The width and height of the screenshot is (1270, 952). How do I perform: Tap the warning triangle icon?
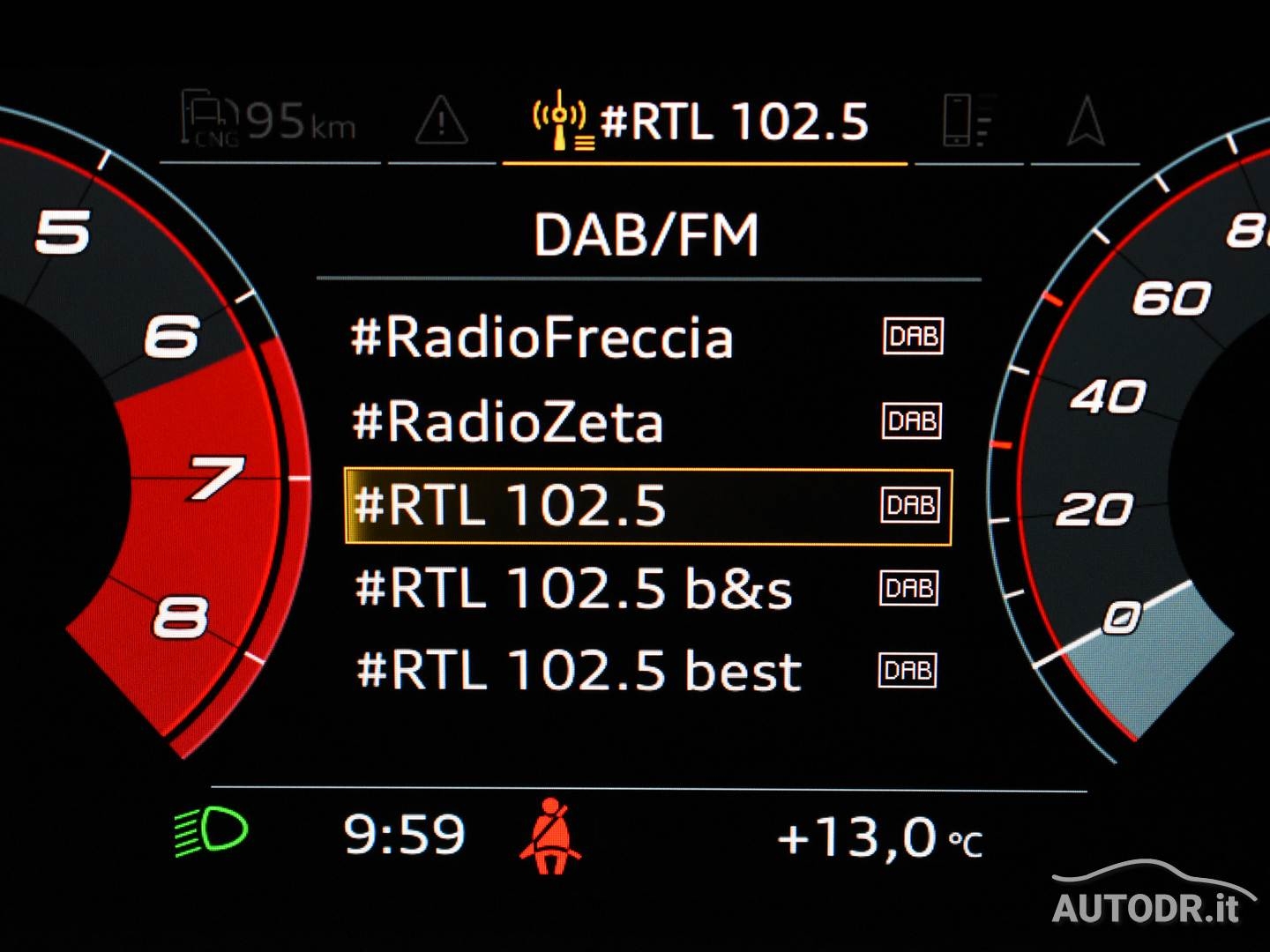[x=441, y=121]
